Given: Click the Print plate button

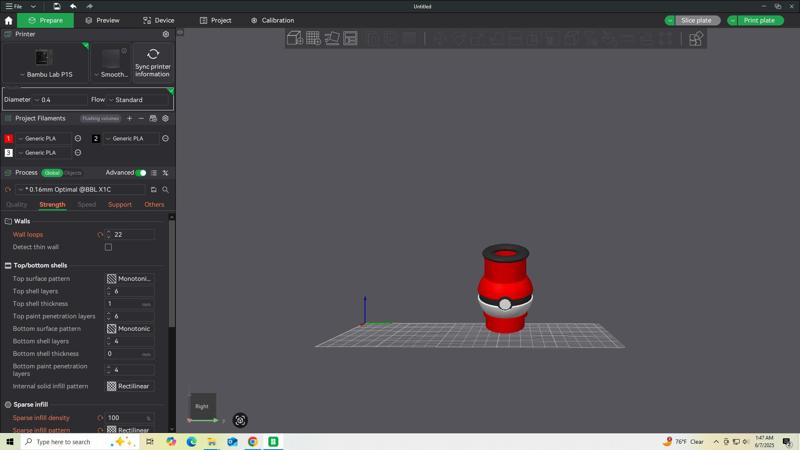Looking at the screenshot, I should (759, 20).
